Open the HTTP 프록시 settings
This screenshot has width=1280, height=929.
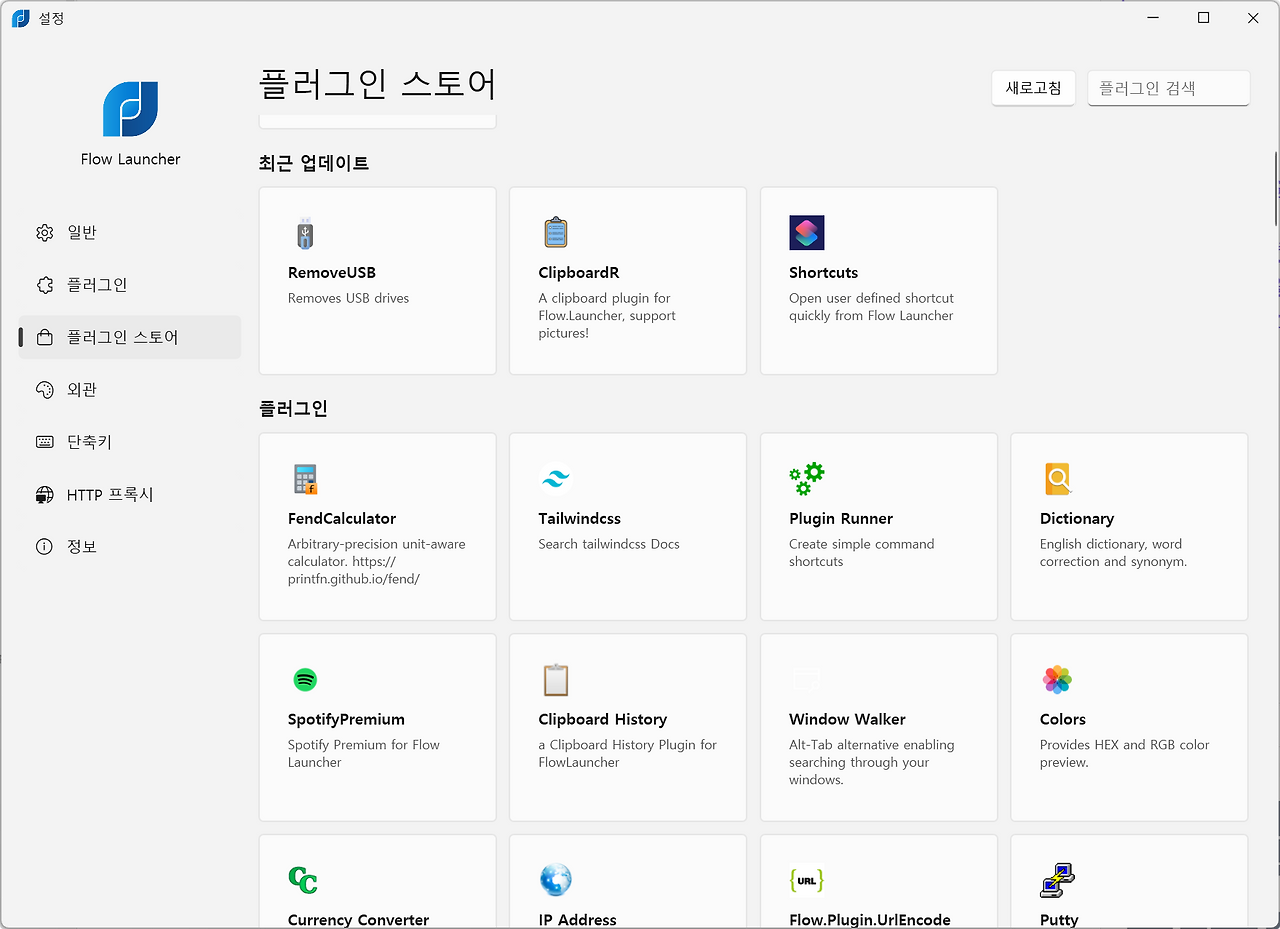(130, 495)
